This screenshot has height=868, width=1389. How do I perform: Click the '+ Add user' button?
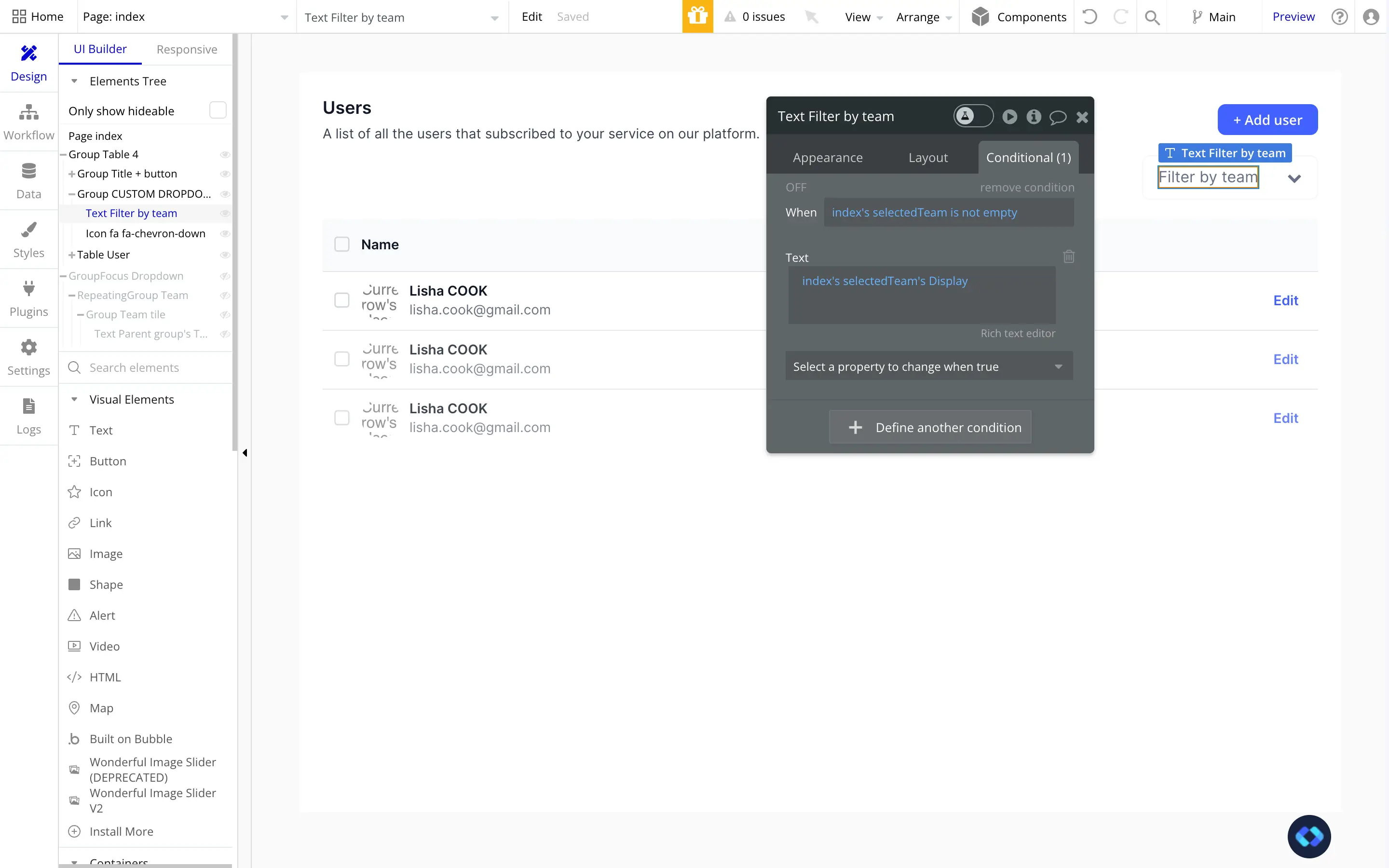pyautogui.click(x=1267, y=119)
